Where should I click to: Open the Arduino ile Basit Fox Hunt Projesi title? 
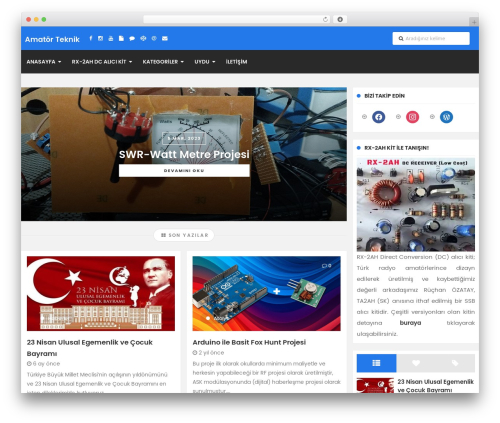(249, 342)
